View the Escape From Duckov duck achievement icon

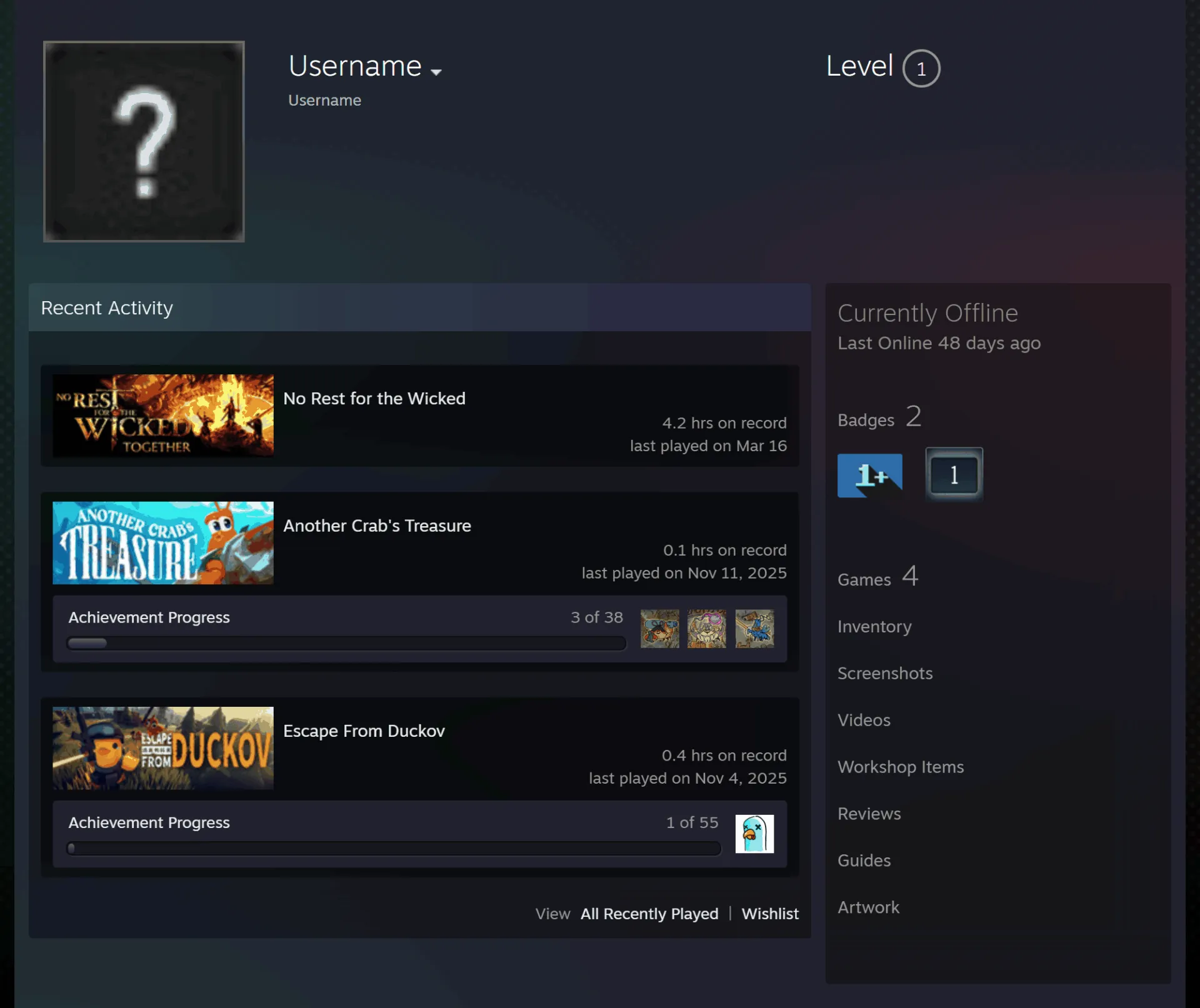point(754,834)
